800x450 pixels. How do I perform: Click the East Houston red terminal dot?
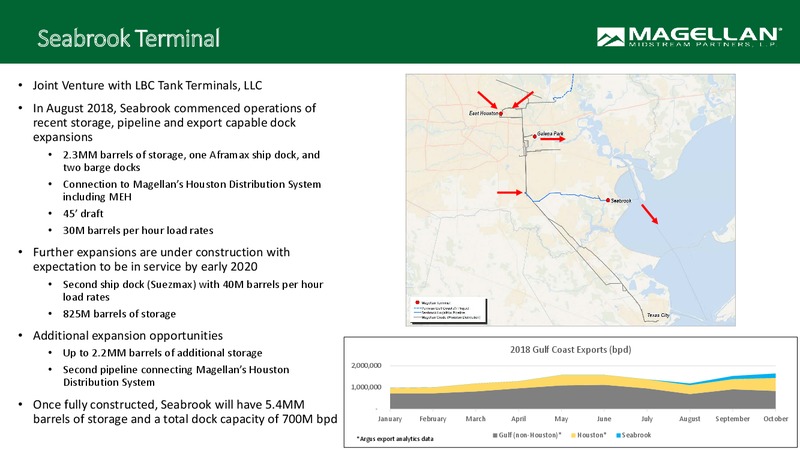point(501,114)
